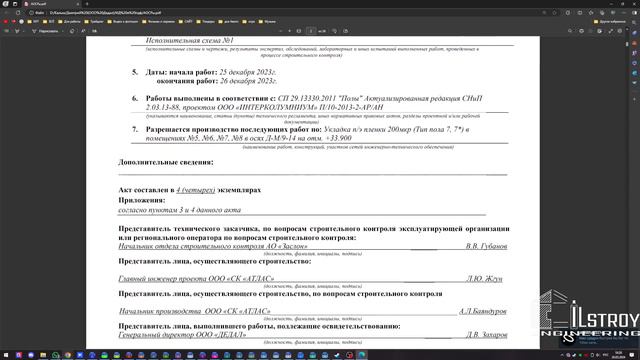The width and height of the screenshot is (640, 360).
Task: Open the Нарисовать pen options dropdown
Action: 62,31
